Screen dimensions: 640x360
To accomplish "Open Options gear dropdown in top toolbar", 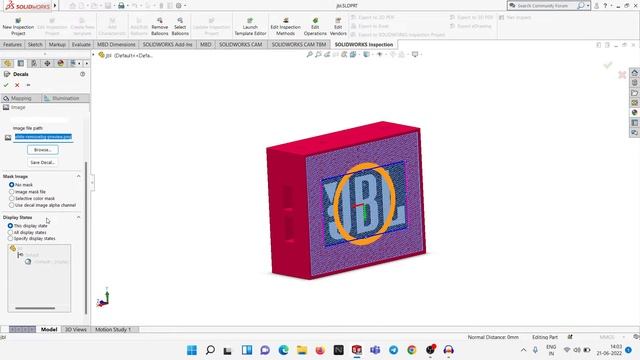I will click(x=185, y=6).
